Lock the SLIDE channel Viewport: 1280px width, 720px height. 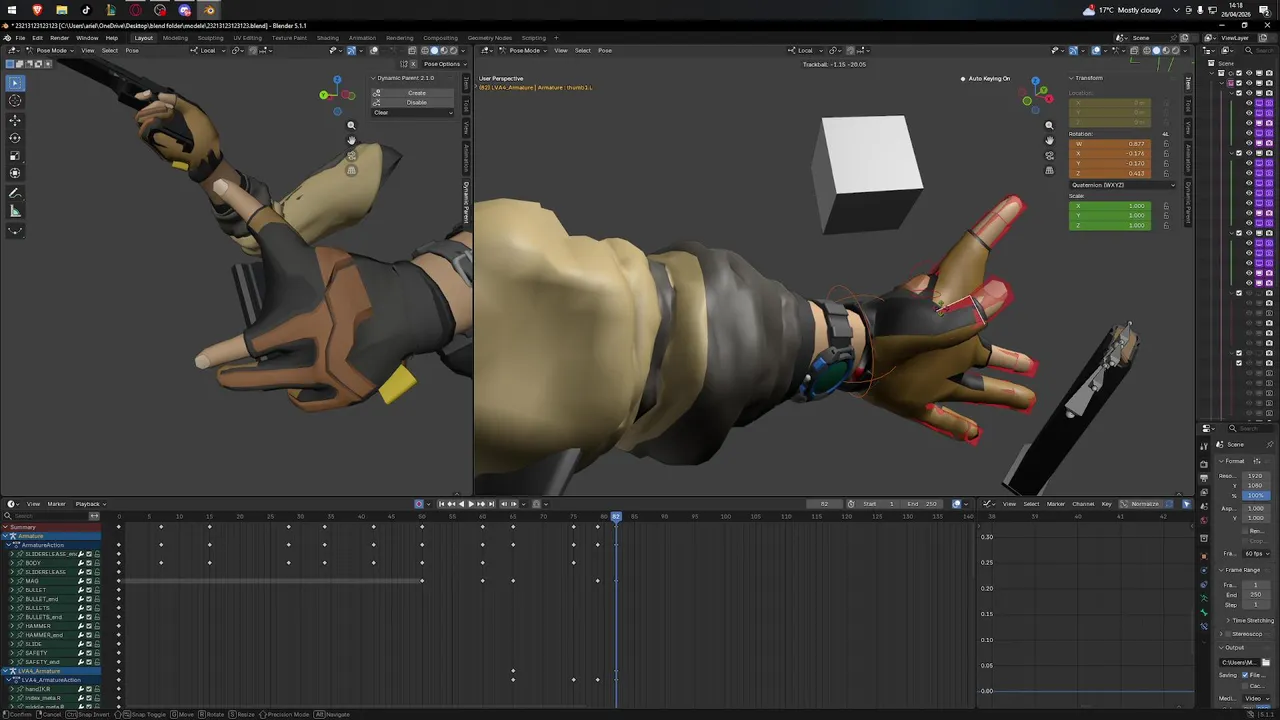coord(97,644)
